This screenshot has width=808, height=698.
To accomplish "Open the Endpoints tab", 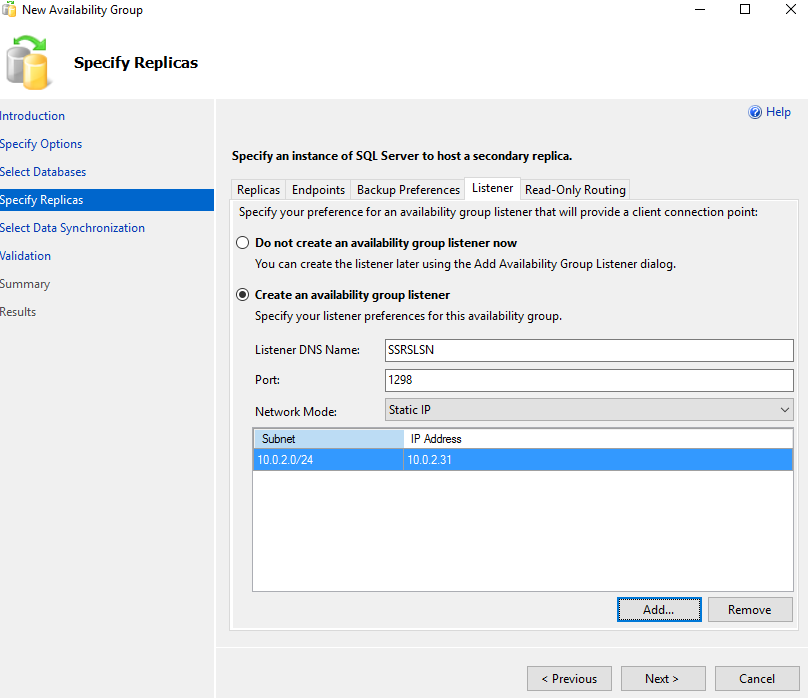I will click(318, 190).
